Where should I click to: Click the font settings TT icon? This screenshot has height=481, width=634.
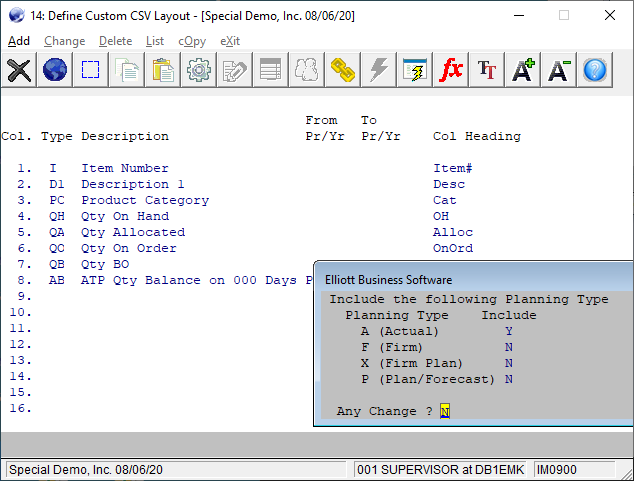pos(487,70)
